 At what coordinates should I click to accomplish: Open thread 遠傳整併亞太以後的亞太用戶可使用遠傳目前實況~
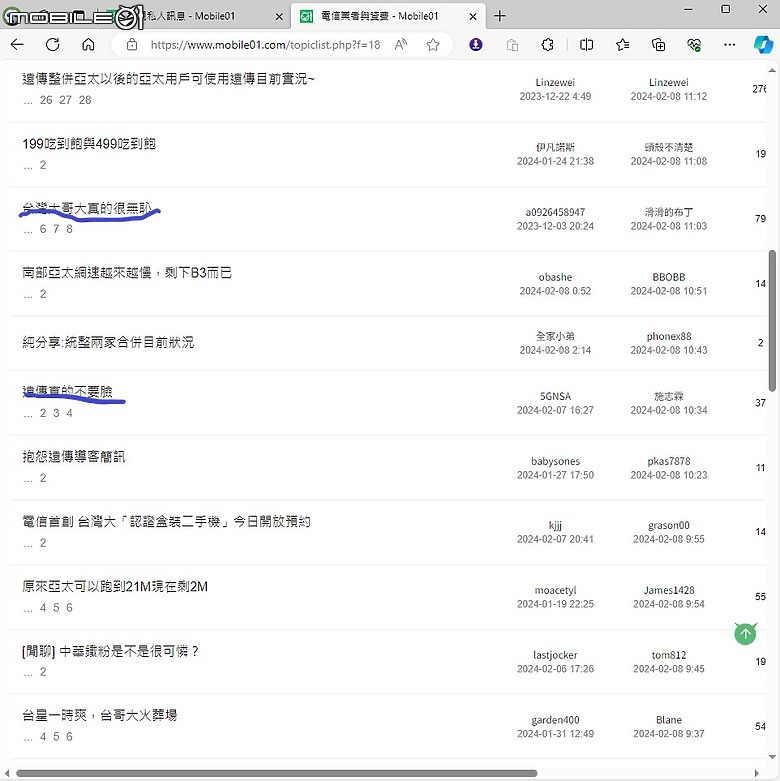(168, 79)
